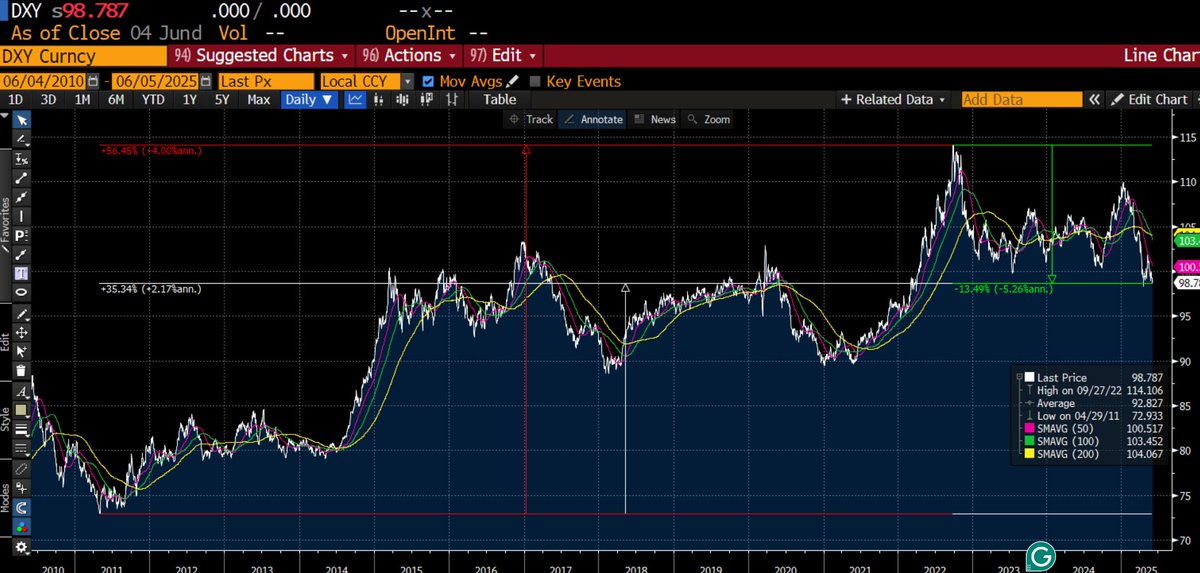Viewport: 1200px width, 573px height.
Task: Expand the Related Data dropdown
Action: (x=892, y=99)
